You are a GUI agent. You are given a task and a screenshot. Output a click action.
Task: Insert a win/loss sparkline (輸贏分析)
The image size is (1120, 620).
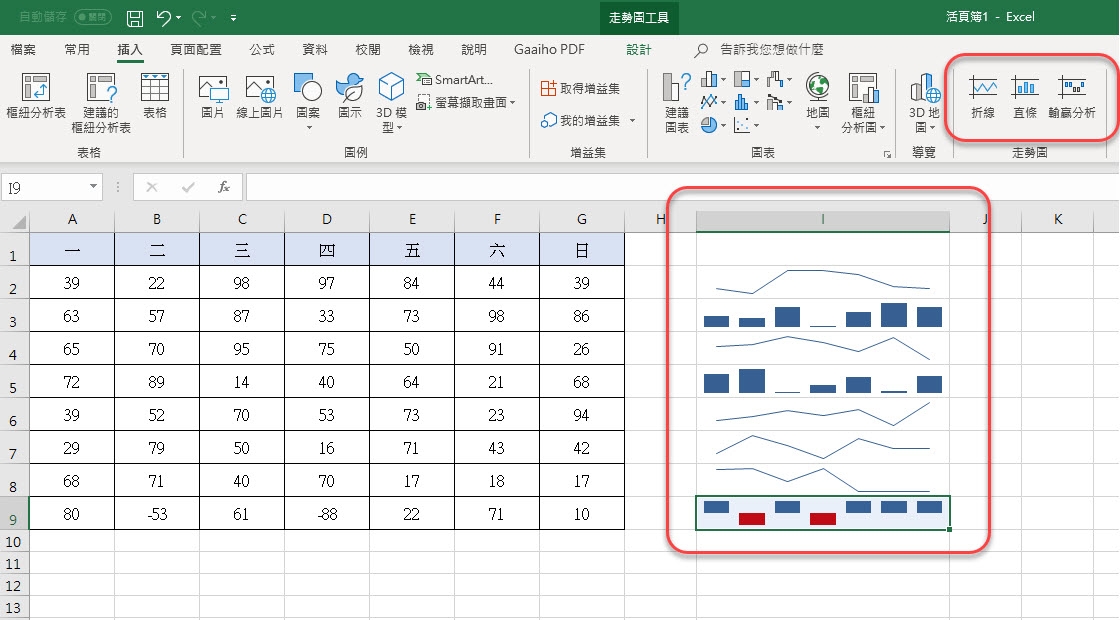[x=1072, y=97]
